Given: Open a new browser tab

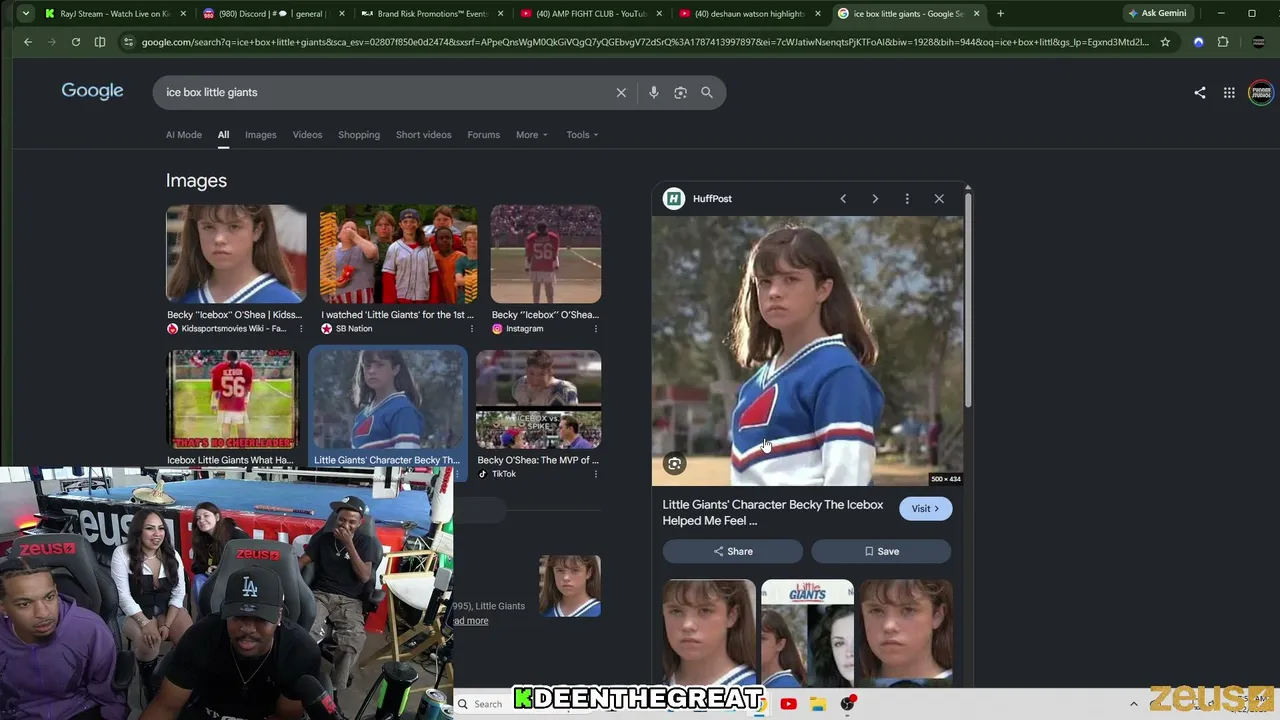Looking at the screenshot, I should 1000,13.
